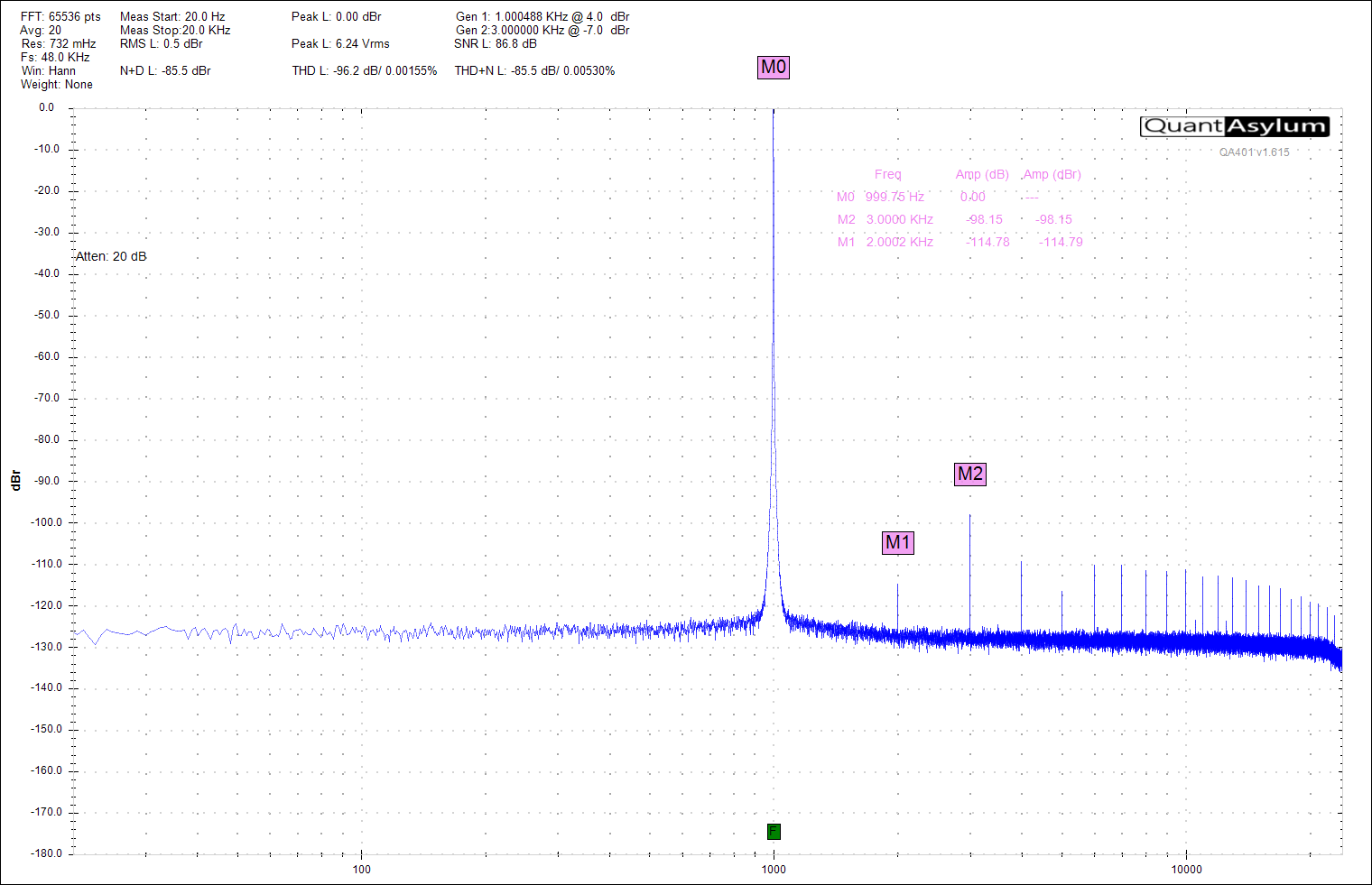Click the Amp (dB) column header
This screenshot has height=885, width=1372.
982,174
